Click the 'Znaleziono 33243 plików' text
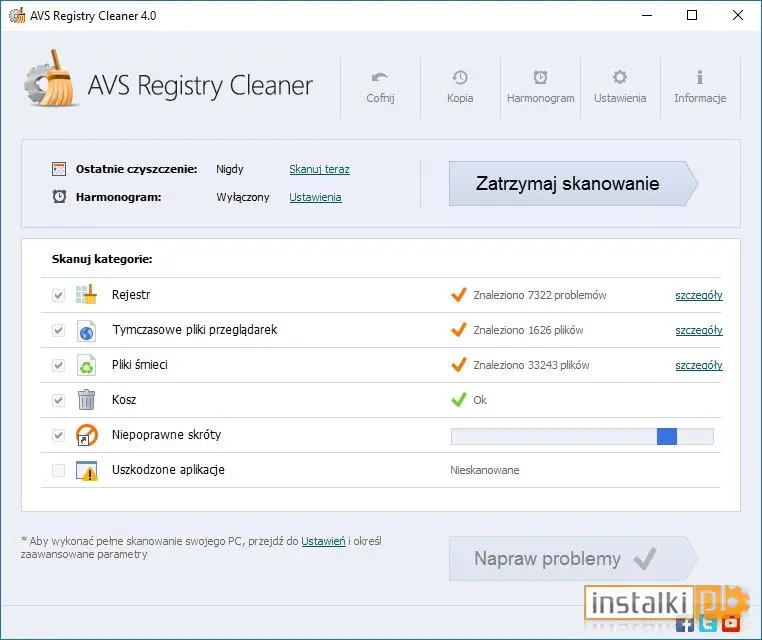This screenshot has height=640, width=762. click(531, 365)
